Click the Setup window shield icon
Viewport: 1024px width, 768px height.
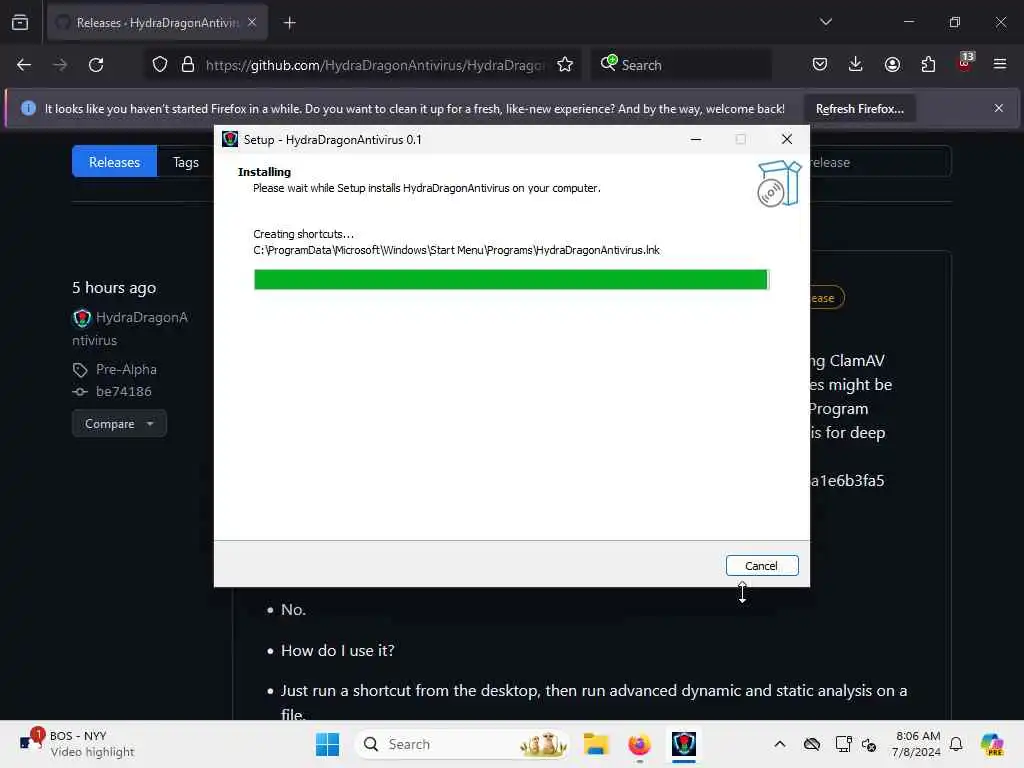[230, 139]
